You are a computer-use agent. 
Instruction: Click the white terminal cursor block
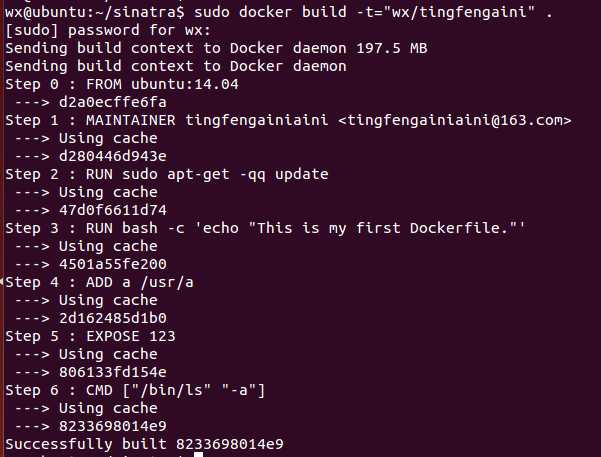198,455
